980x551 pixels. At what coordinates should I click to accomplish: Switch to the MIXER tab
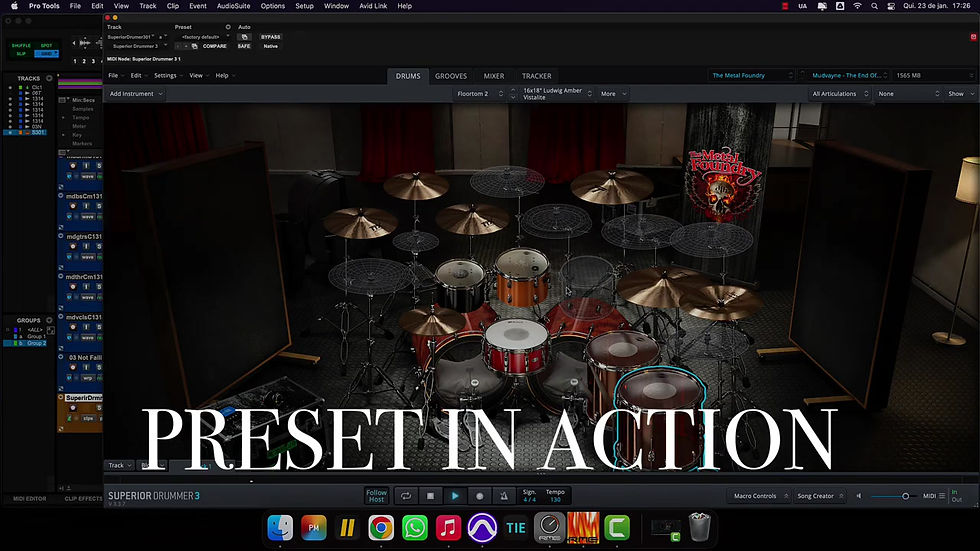pyautogui.click(x=494, y=76)
